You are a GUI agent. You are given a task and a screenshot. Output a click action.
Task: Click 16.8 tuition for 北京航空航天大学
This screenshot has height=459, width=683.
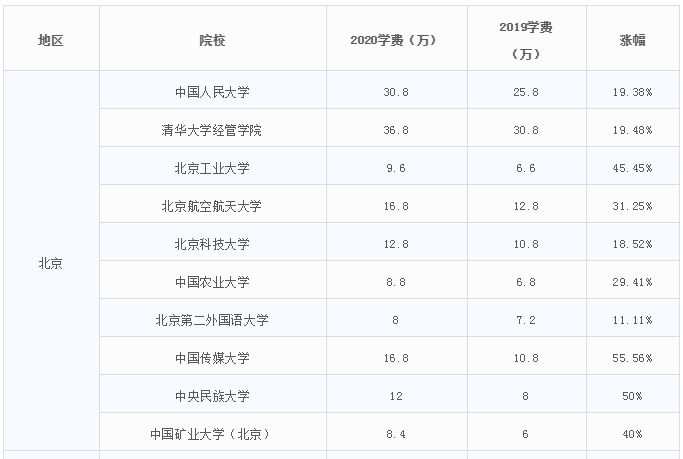click(396, 206)
